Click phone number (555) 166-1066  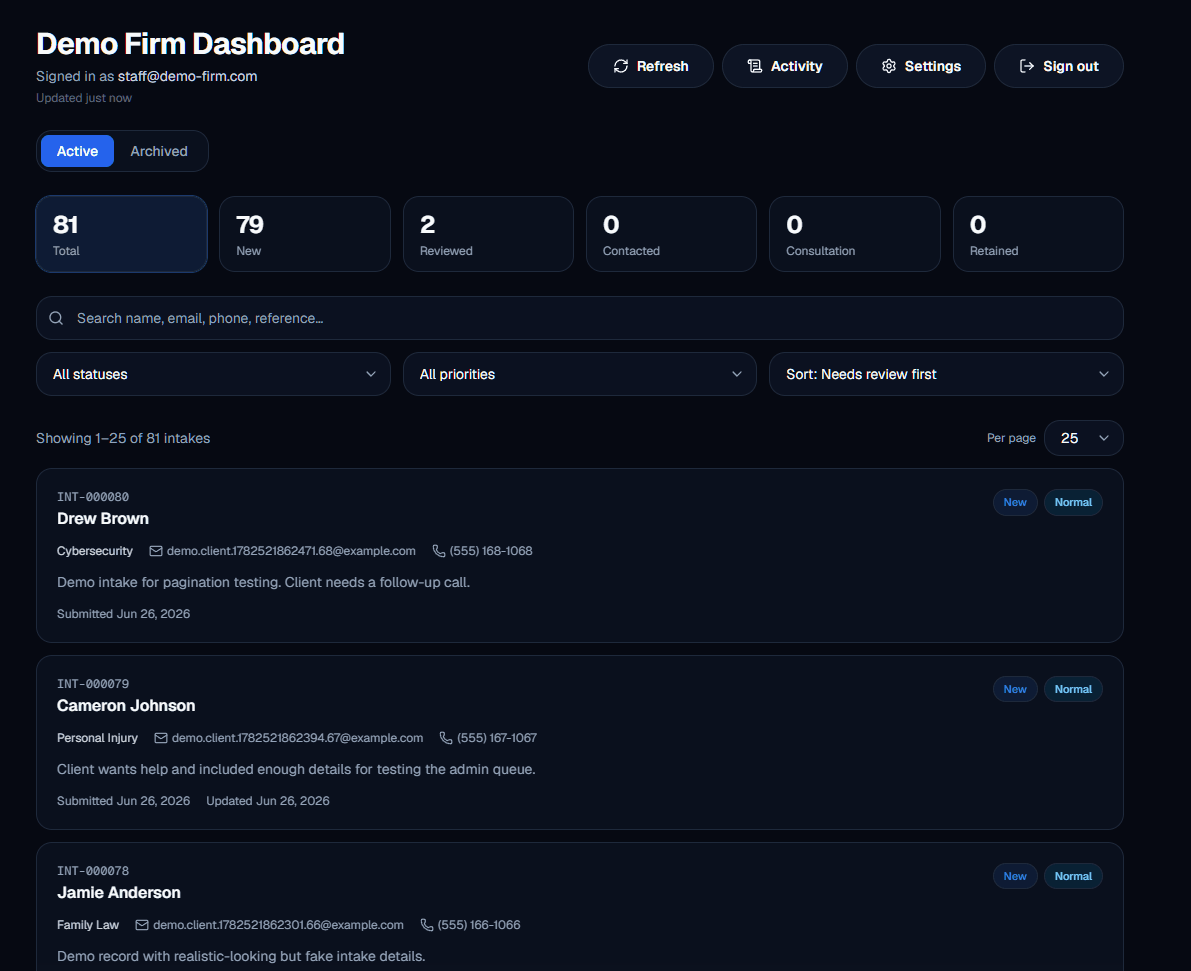click(479, 925)
